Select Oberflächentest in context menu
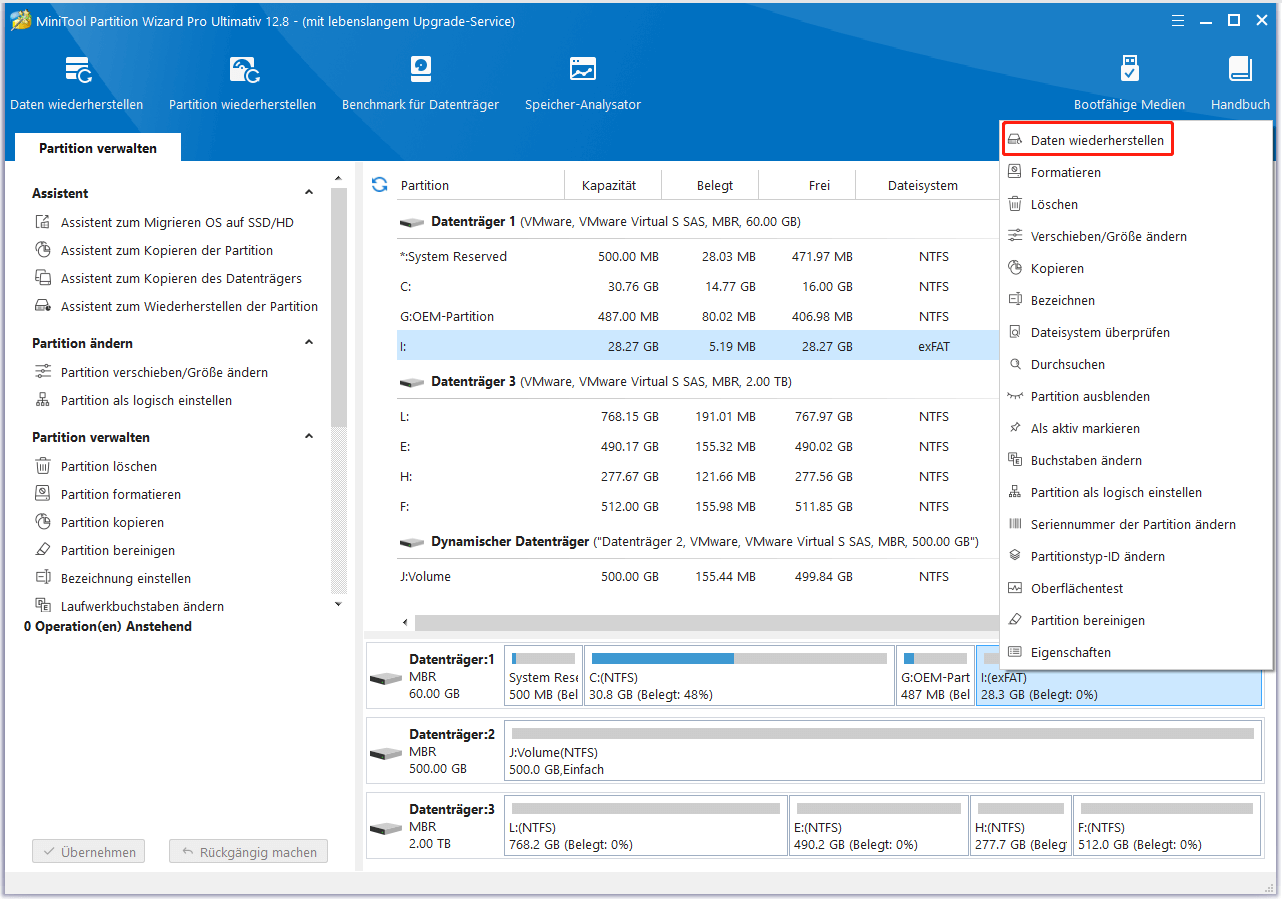This screenshot has width=1282, height=900. click(x=1136, y=588)
